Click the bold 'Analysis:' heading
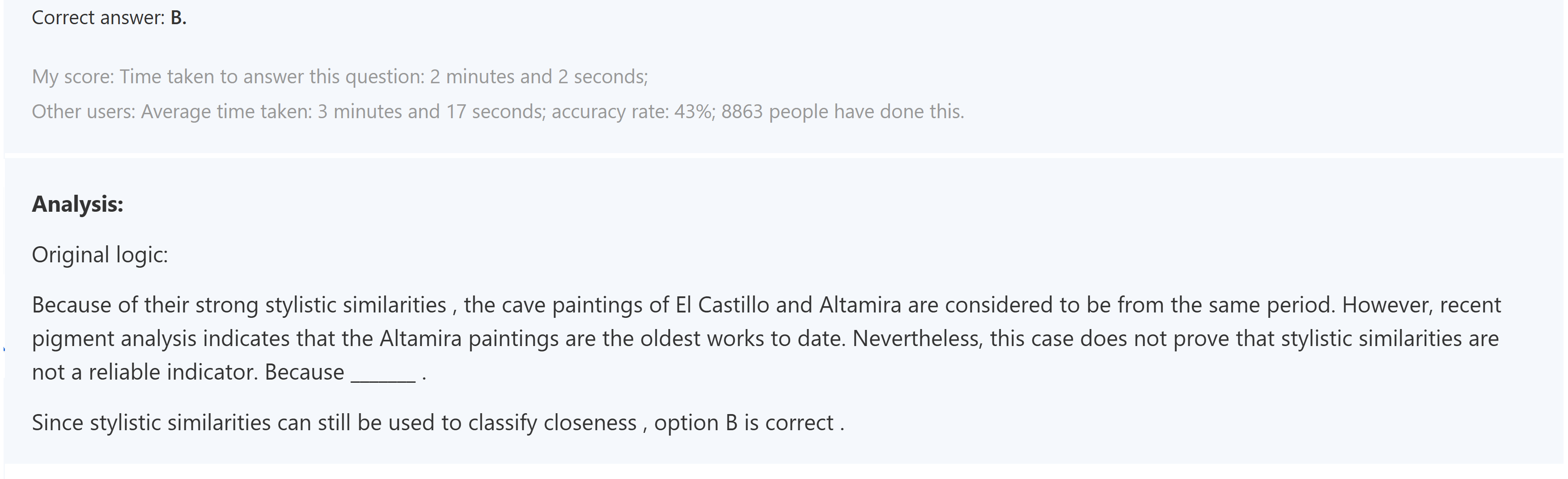The width and height of the screenshot is (1568, 479). 77,204
